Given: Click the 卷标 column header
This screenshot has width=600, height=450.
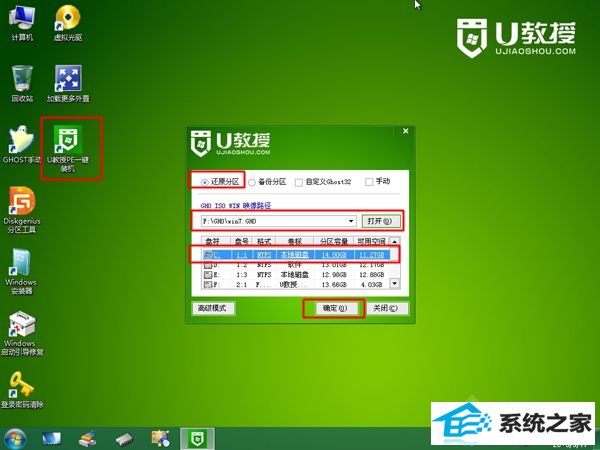Looking at the screenshot, I should (295, 242).
